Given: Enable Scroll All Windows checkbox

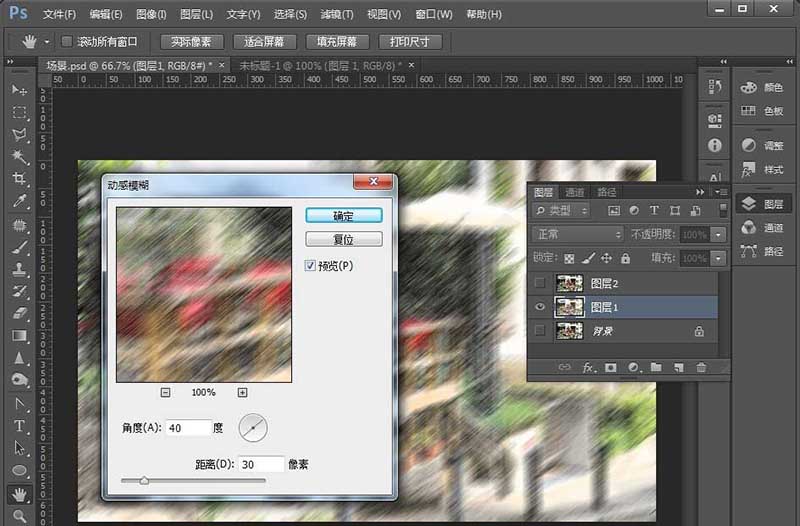Looking at the screenshot, I should click(67, 41).
